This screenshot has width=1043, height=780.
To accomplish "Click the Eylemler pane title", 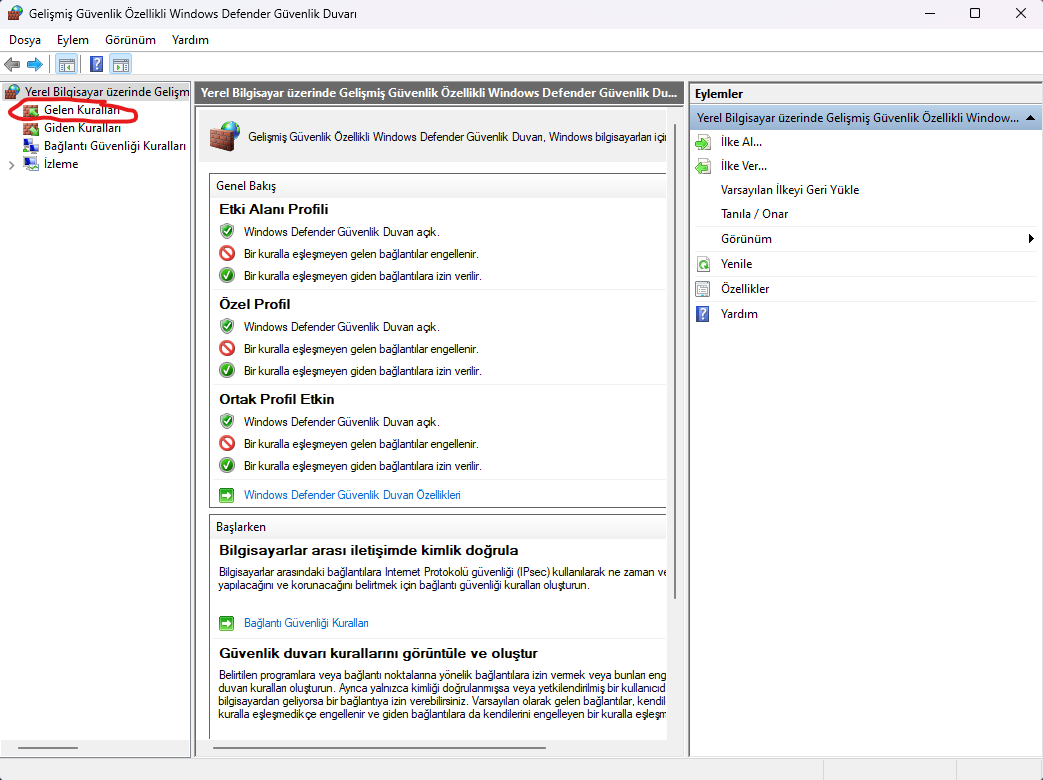I will click(x=719, y=94).
